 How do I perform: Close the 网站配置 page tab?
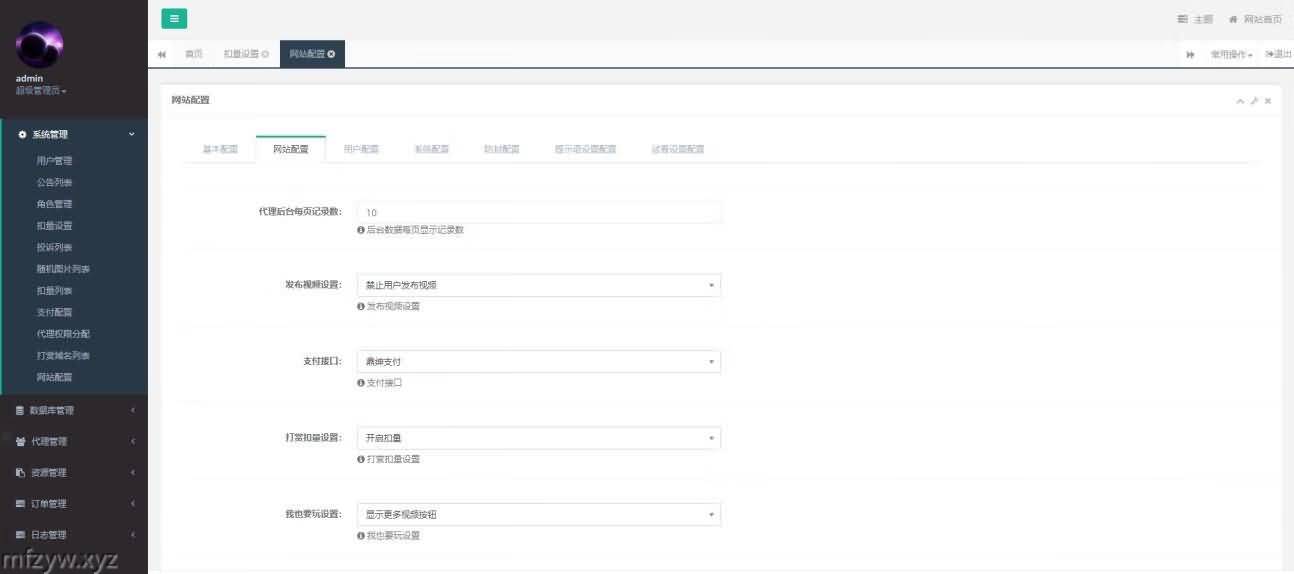pos(331,54)
